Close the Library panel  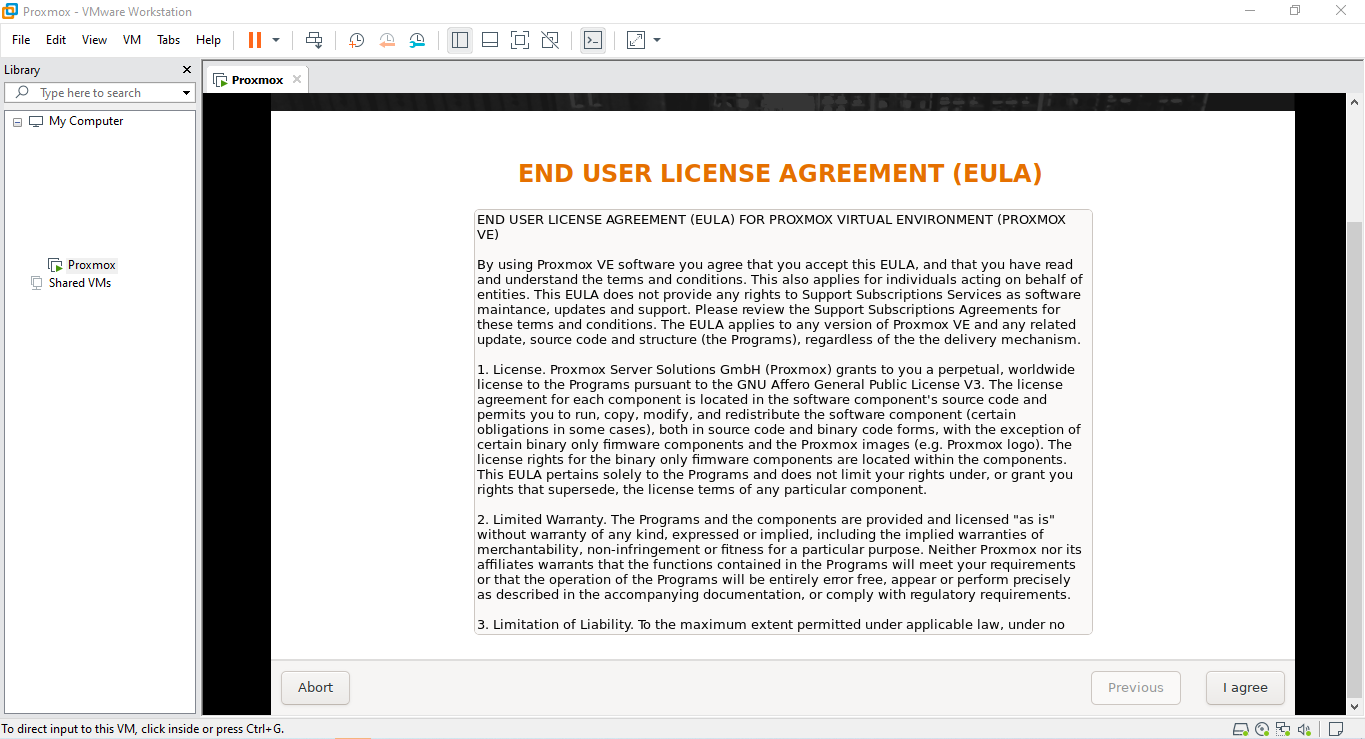pos(186,70)
